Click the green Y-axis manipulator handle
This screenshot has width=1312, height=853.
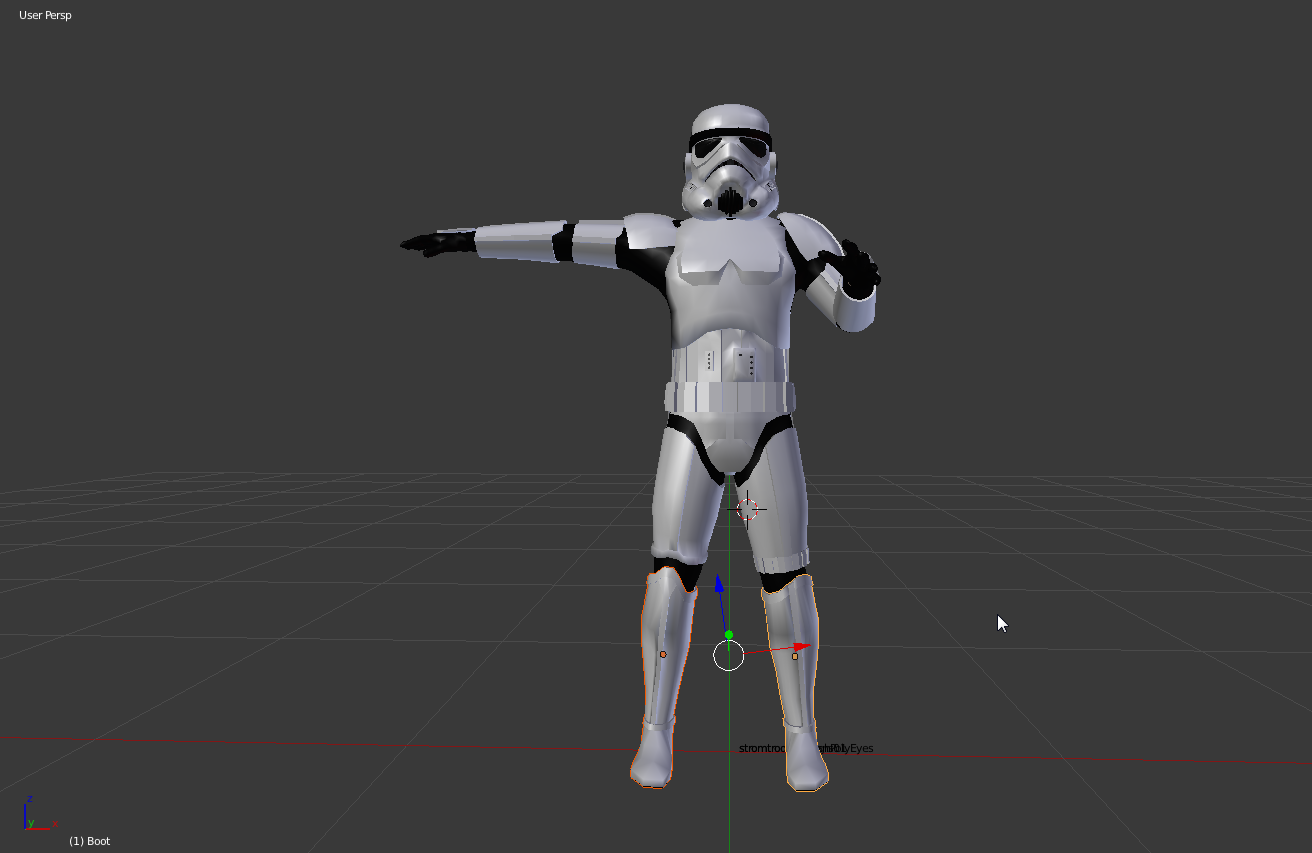click(x=729, y=635)
